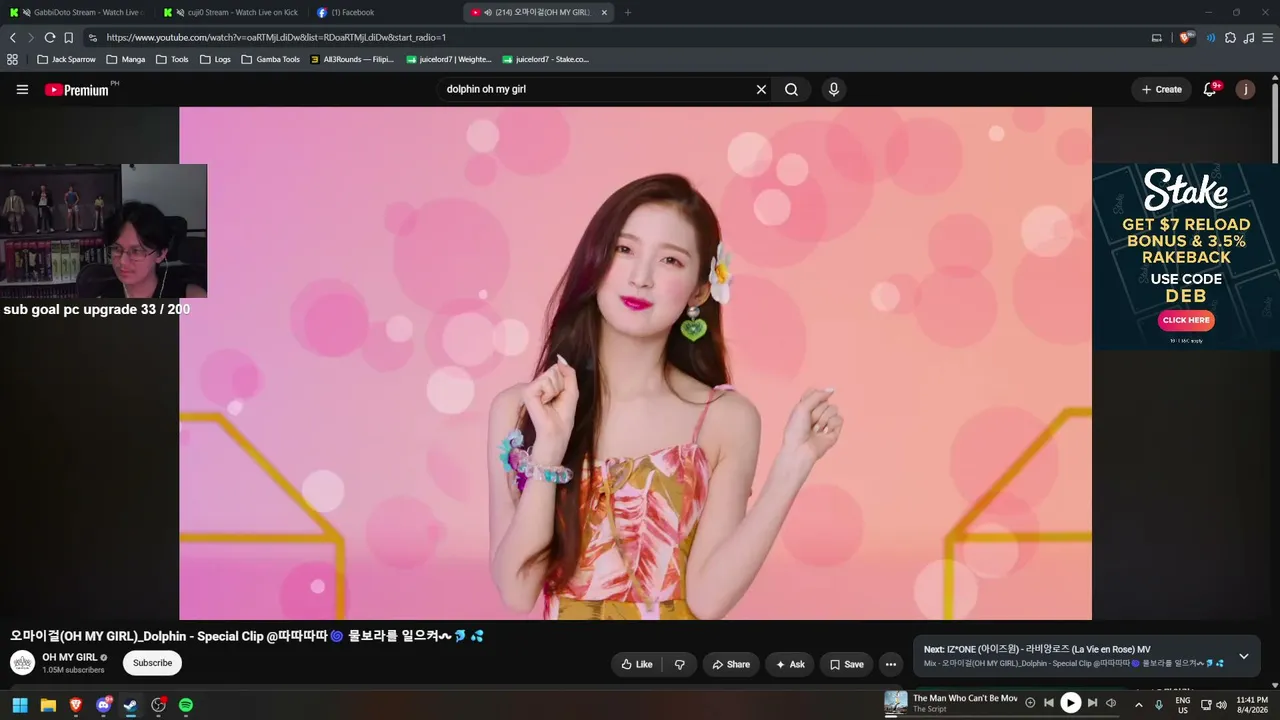Open the browser apps grid icon
The image size is (1280, 720).
12,59
